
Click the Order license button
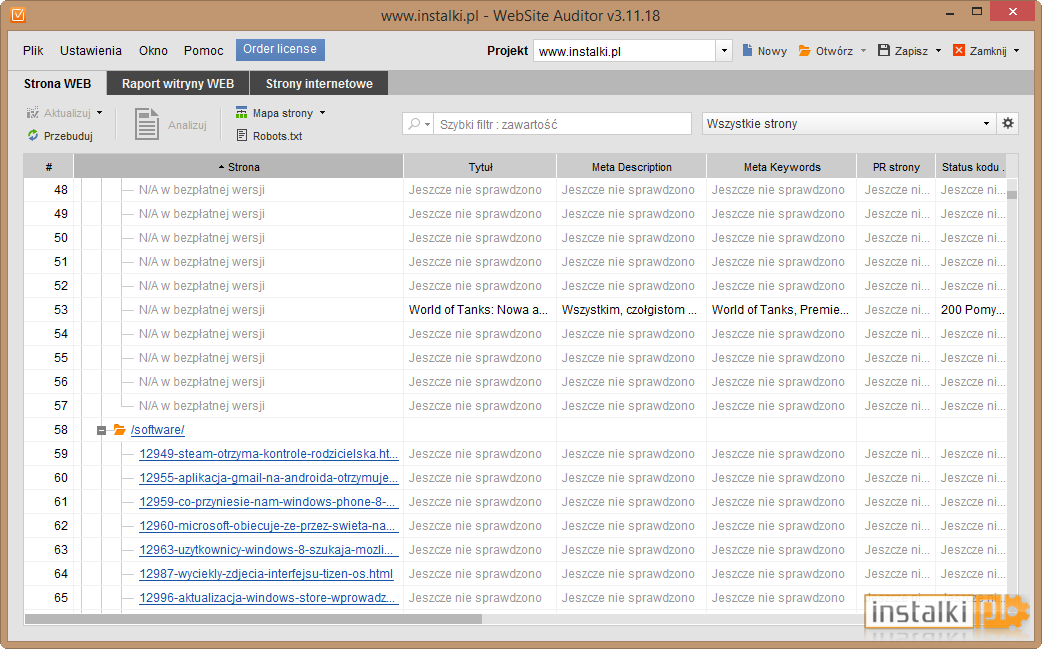(x=280, y=49)
